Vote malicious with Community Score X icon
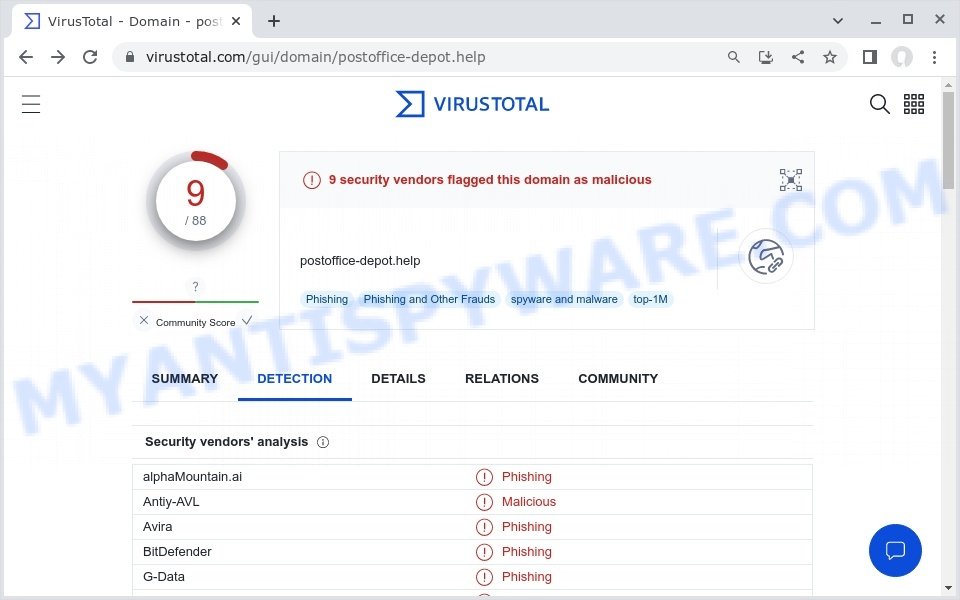The image size is (960, 600). [x=144, y=320]
